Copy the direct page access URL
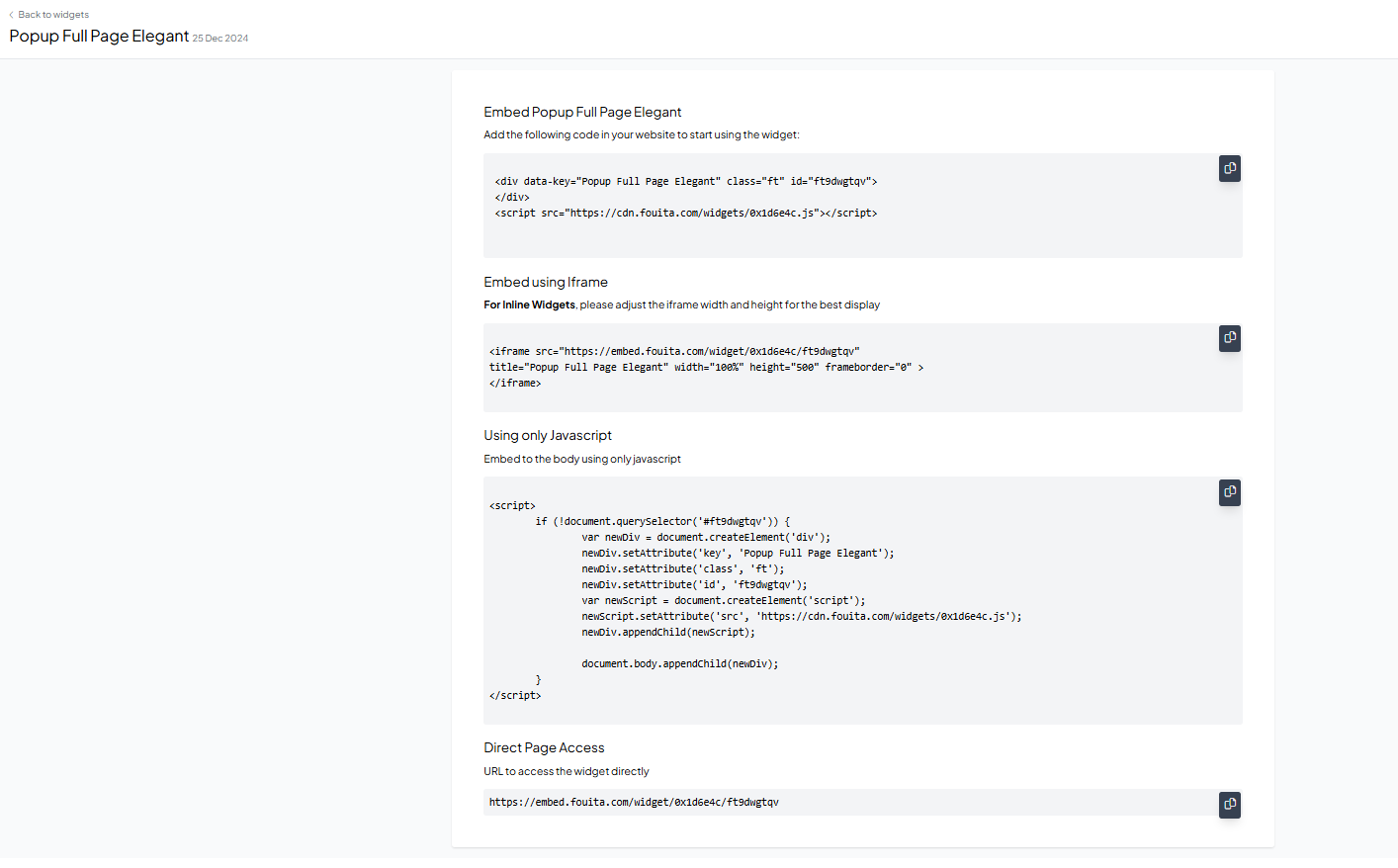This screenshot has height=868, width=1398. tap(1230, 805)
